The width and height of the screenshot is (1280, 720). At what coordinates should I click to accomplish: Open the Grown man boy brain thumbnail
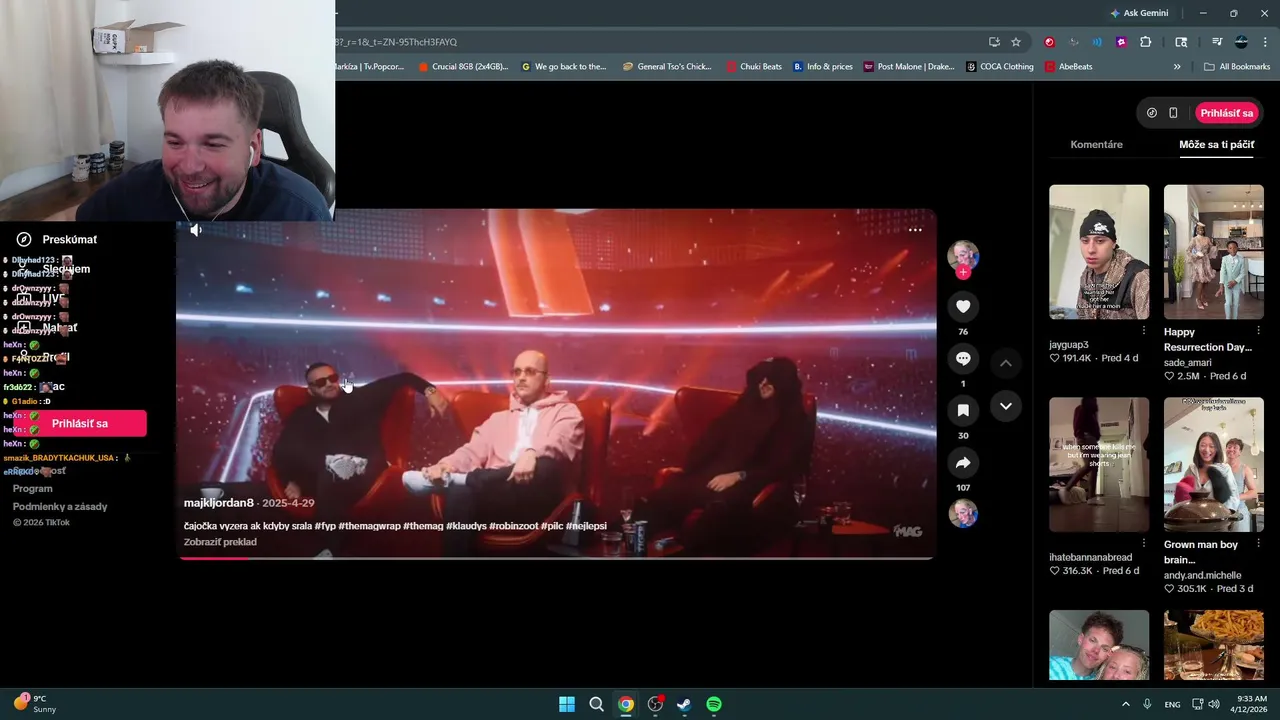click(x=1214, y=464)
